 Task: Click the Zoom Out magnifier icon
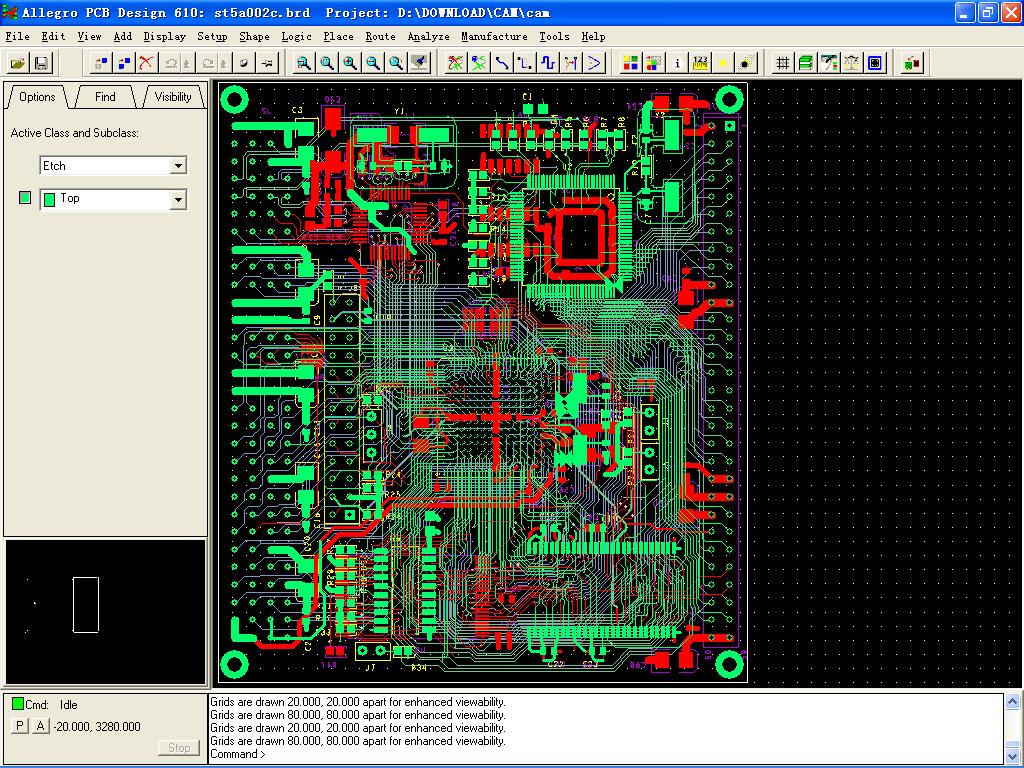click(373, 63)
